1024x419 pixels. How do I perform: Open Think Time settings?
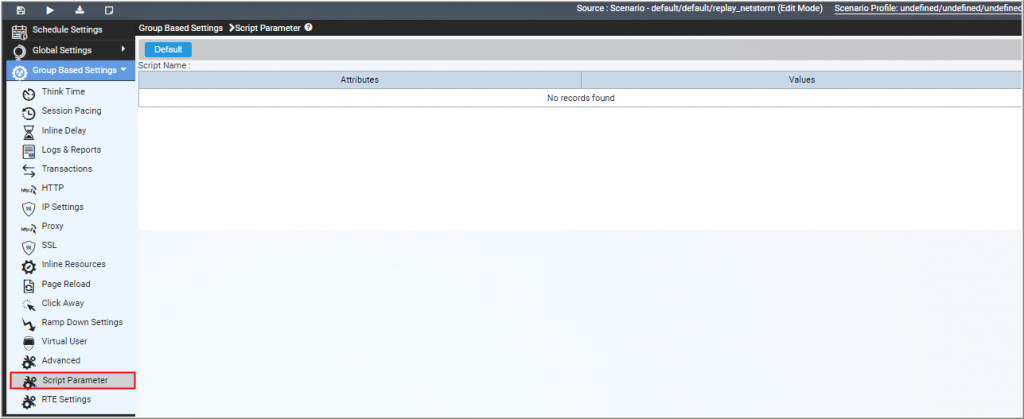point(63,92)
